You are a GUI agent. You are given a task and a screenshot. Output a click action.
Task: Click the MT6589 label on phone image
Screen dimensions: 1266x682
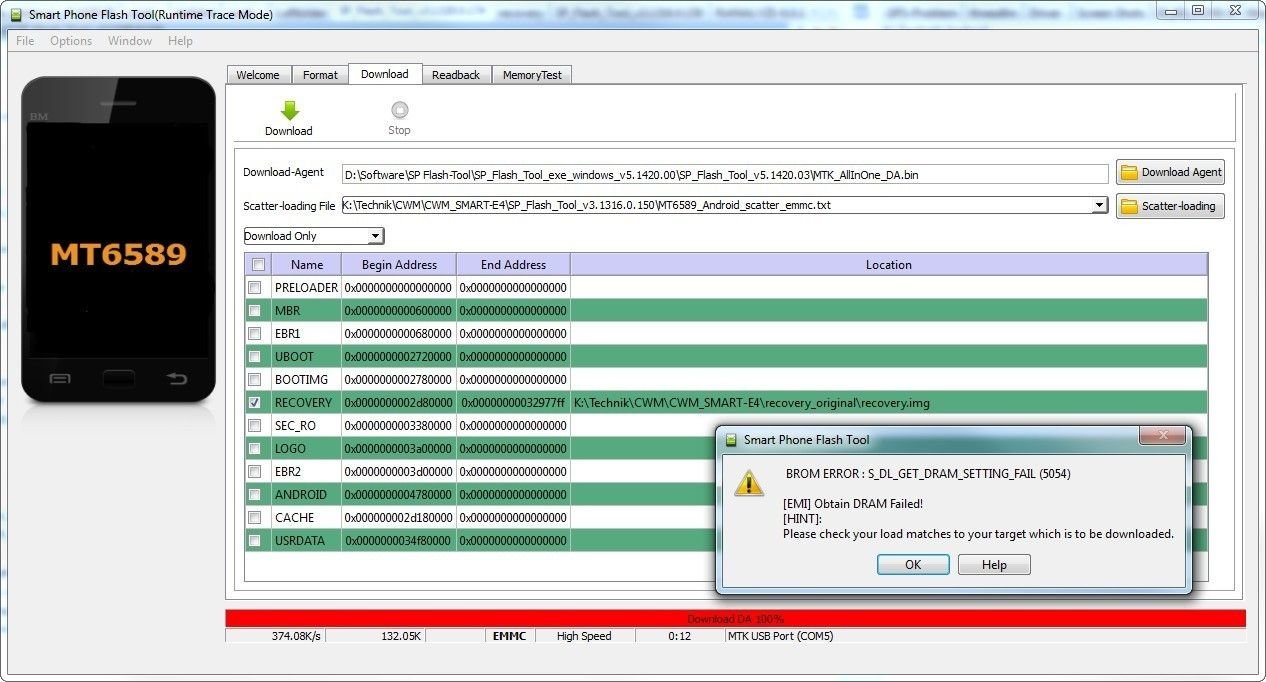(118, 254)
